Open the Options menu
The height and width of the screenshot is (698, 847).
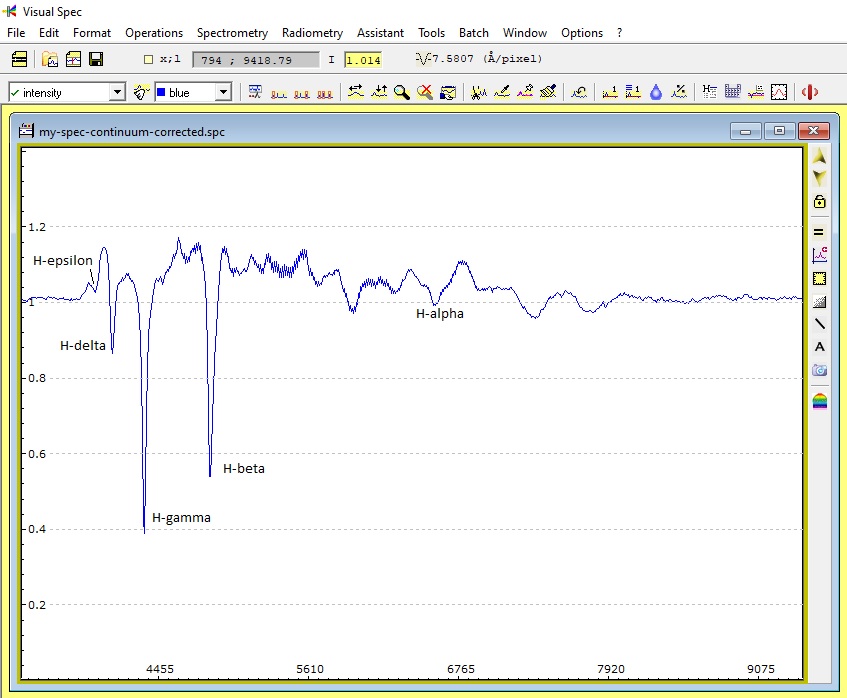point(582,33)
